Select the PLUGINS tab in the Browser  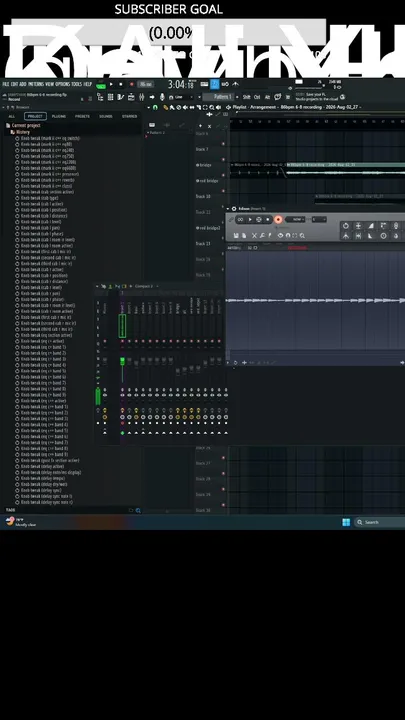59,116
